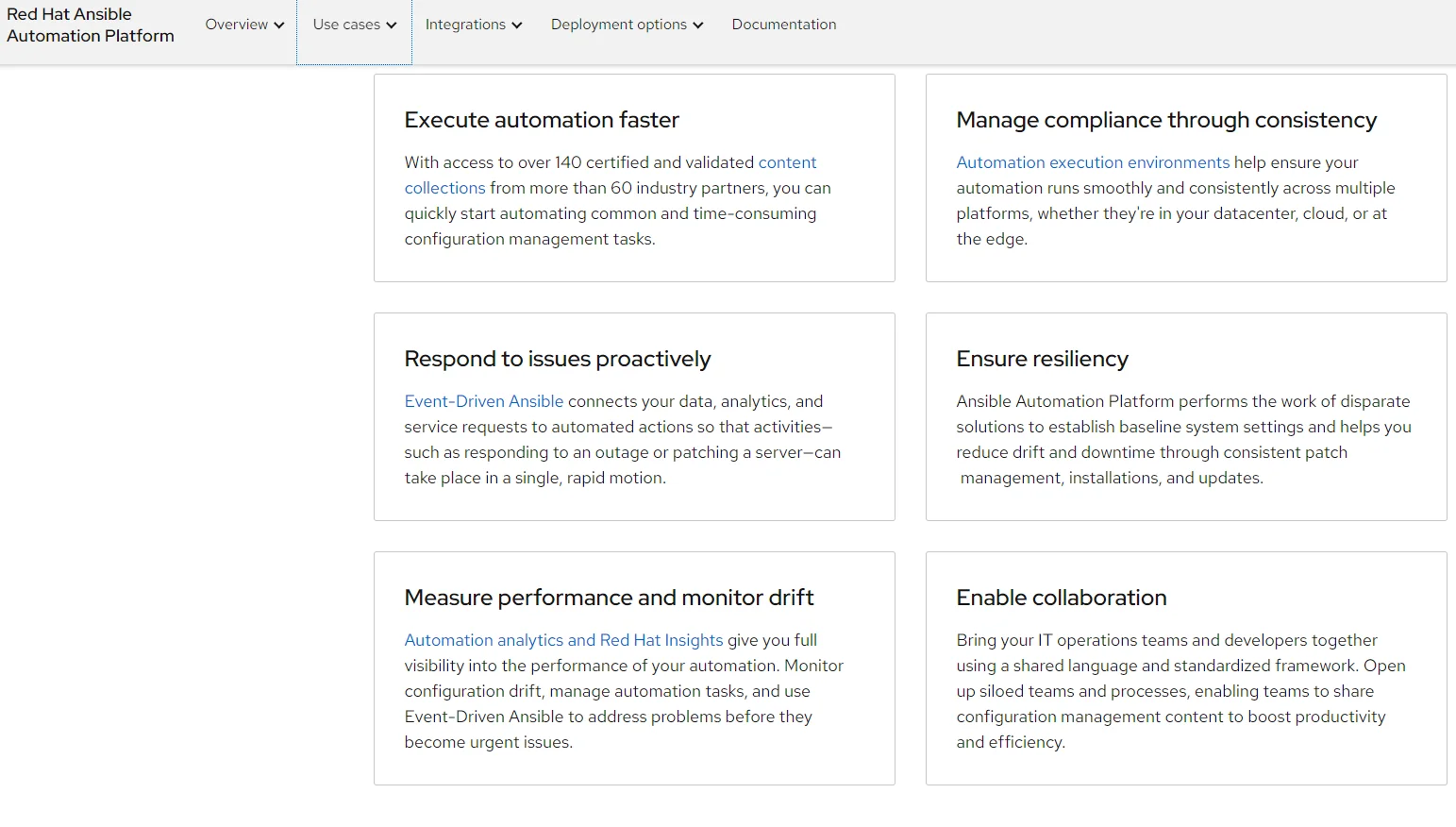Screen dimensions: 1456x827
Task: Open the Overview dropdown menu
Action: pos(244,25)
